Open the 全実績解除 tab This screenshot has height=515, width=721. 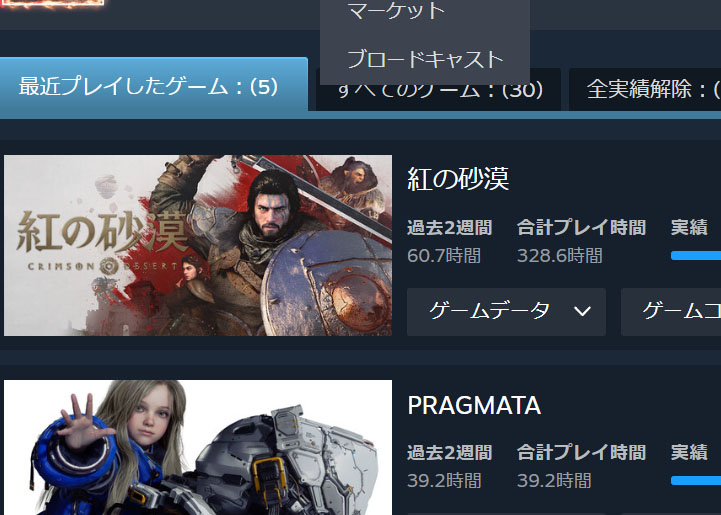pyautogui.click(x=645, y=90)
